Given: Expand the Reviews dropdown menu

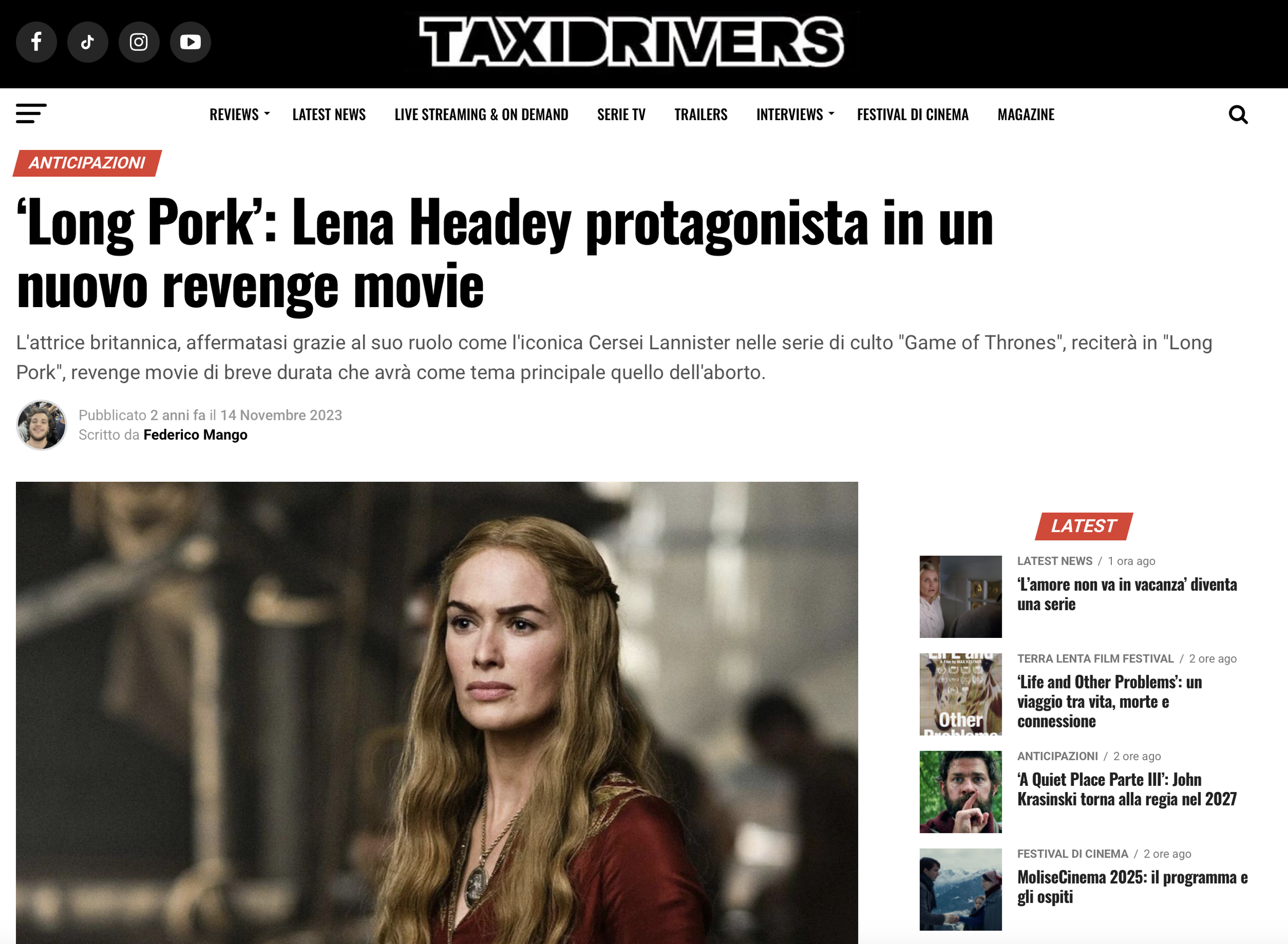Looking at the screenshot, I should point(240,114).
